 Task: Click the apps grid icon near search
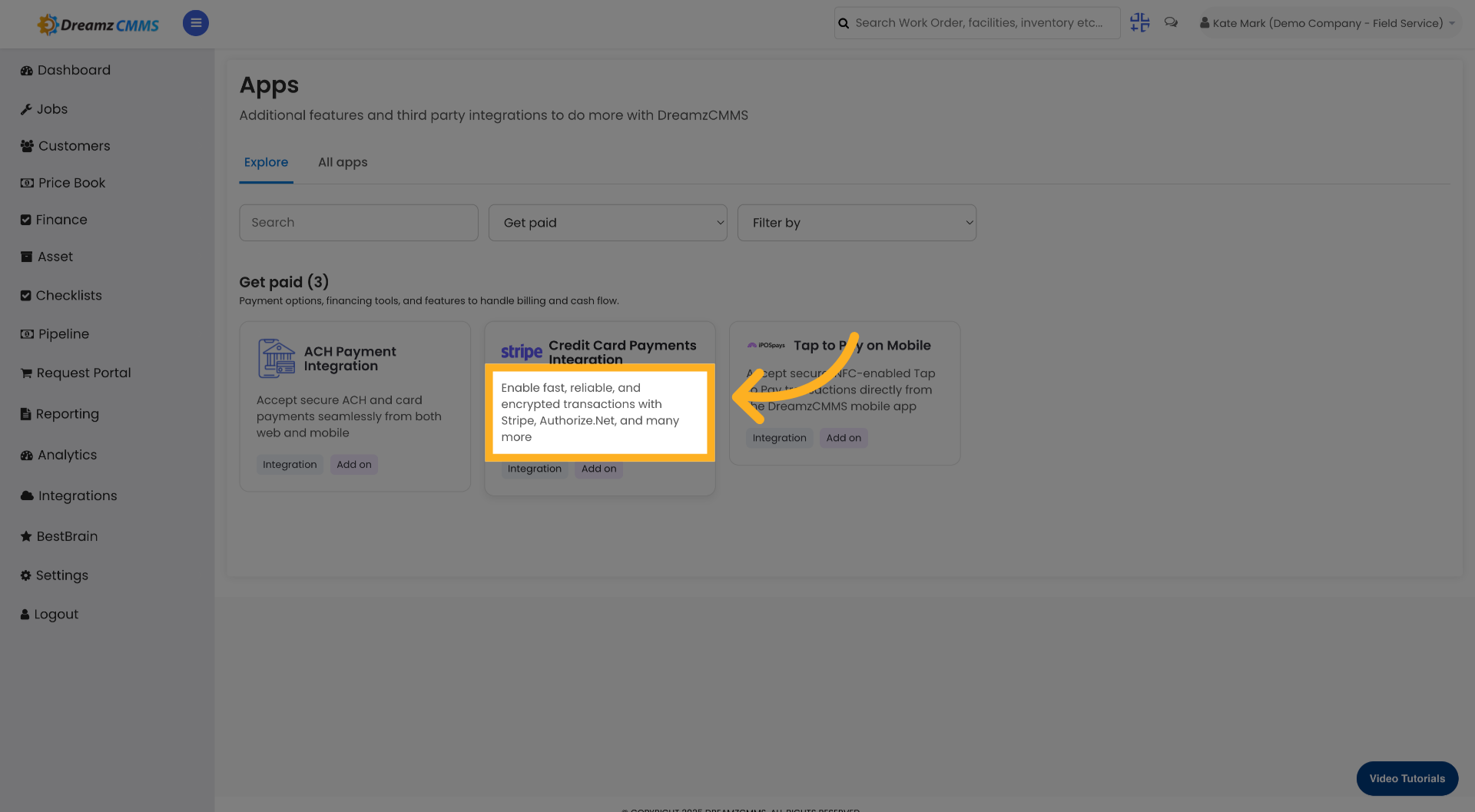(x=1139, y=22)
